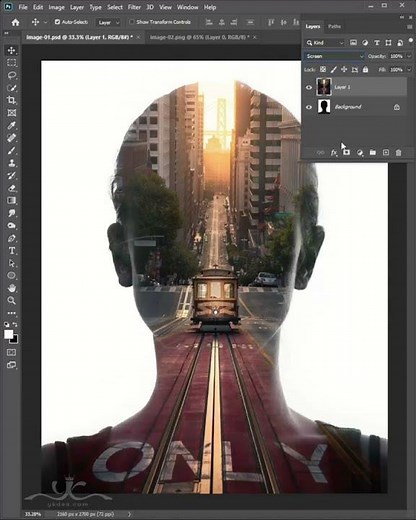Click the zoom percentage field in status bar

(x=33, y=514)
